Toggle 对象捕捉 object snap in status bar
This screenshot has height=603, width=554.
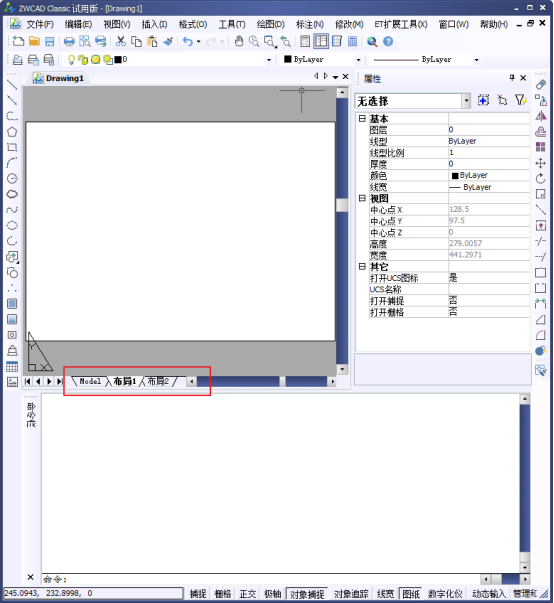click(x=307, y=594)
